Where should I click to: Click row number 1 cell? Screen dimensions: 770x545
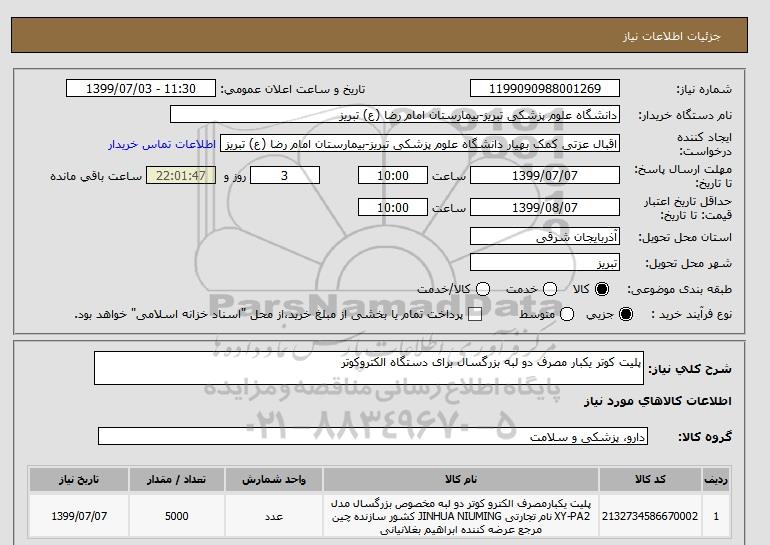tap(716, 516)
